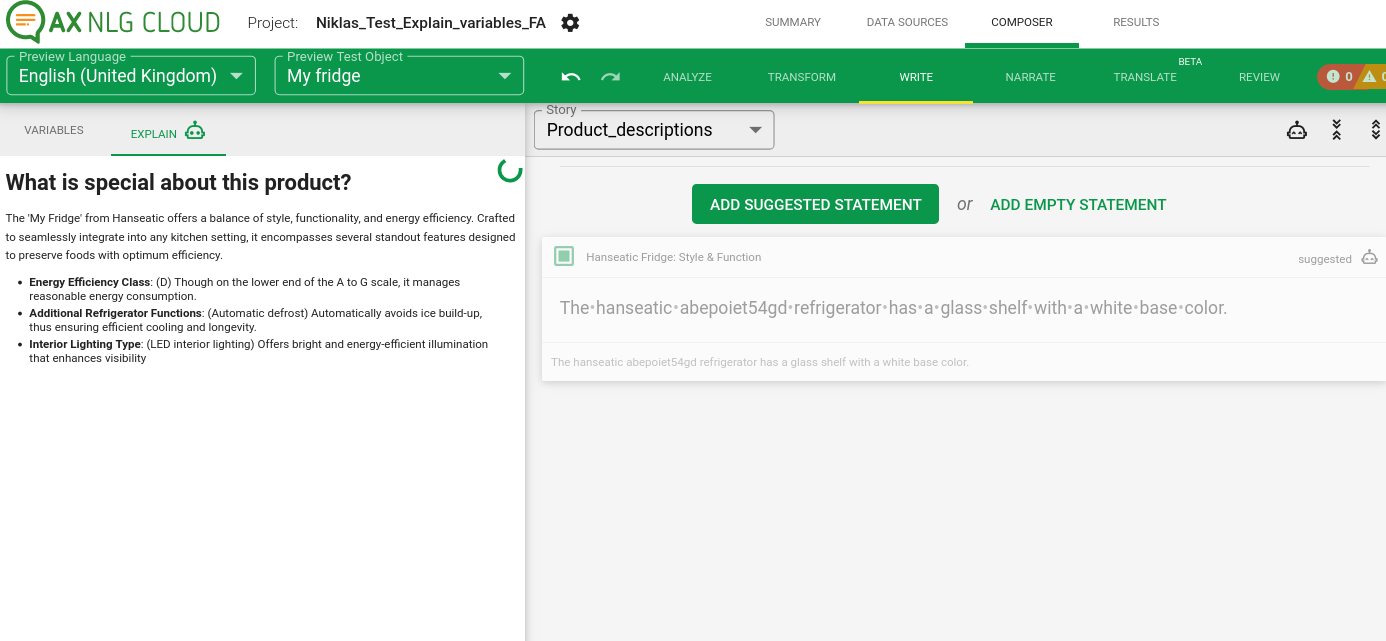This screenshot has width=1386, height=641.
Task: Switch to the Narrate step
Action: (x=1031, y=77)
